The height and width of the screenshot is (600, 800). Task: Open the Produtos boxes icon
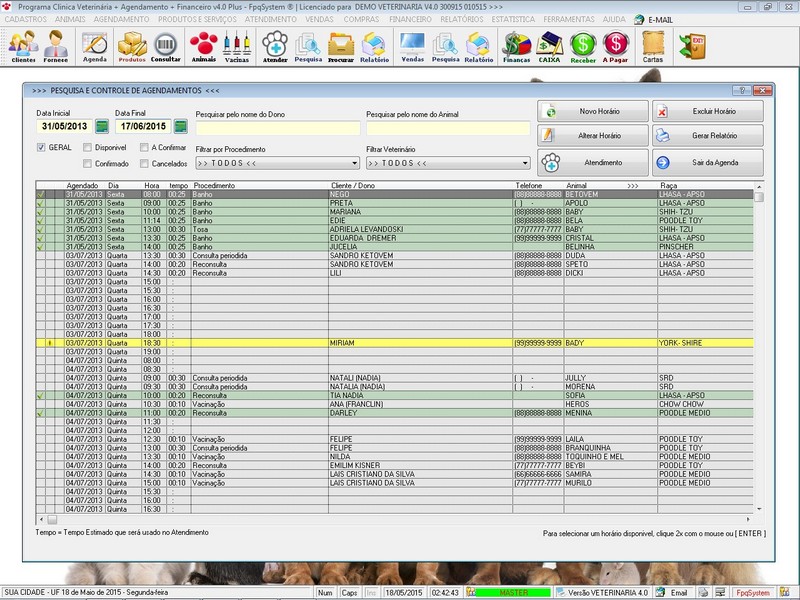click(132, 46)
